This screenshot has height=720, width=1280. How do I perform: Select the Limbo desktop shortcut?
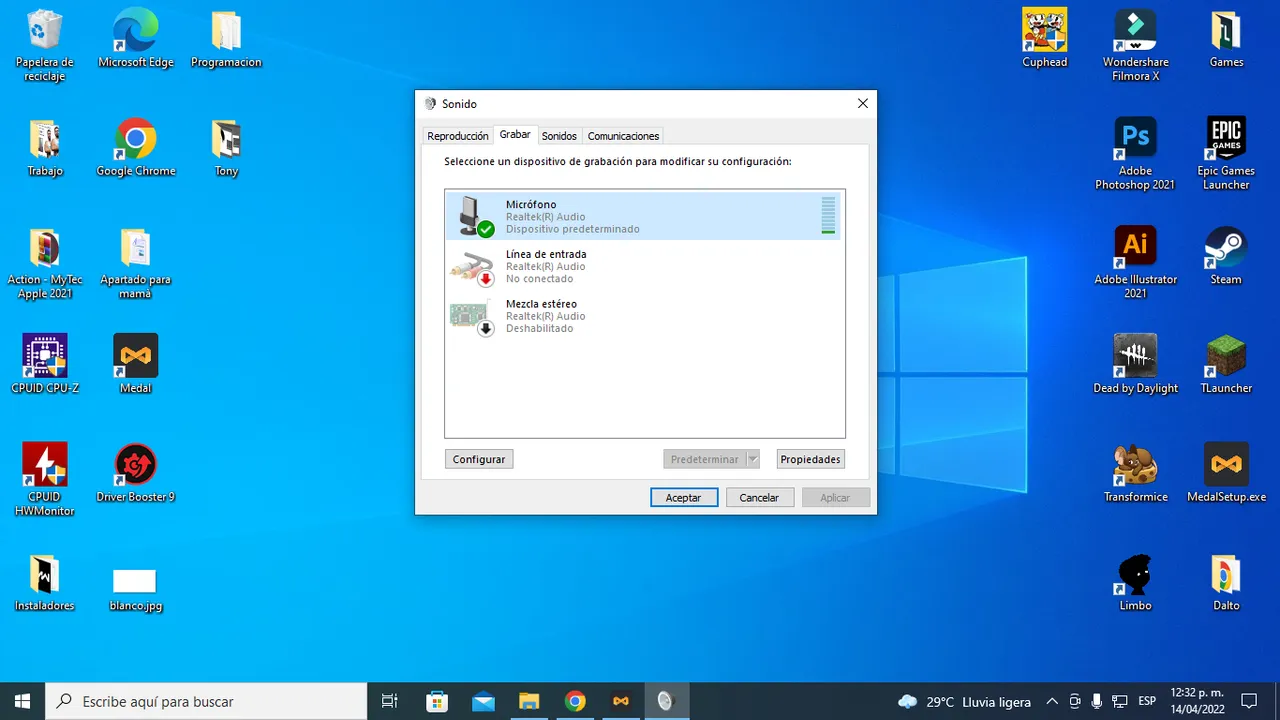(1136, 583)
